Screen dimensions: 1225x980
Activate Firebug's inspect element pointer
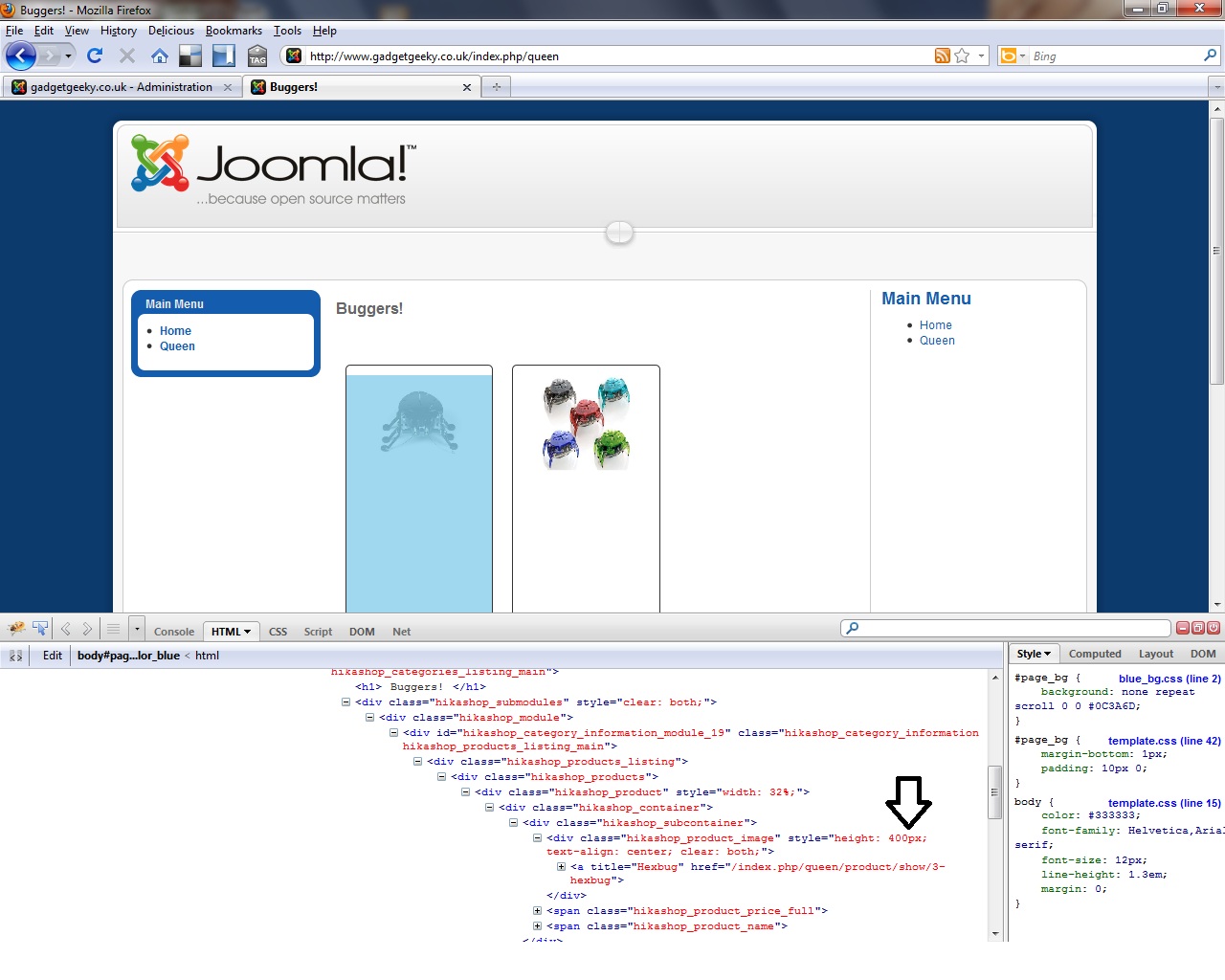pos(40,629)
